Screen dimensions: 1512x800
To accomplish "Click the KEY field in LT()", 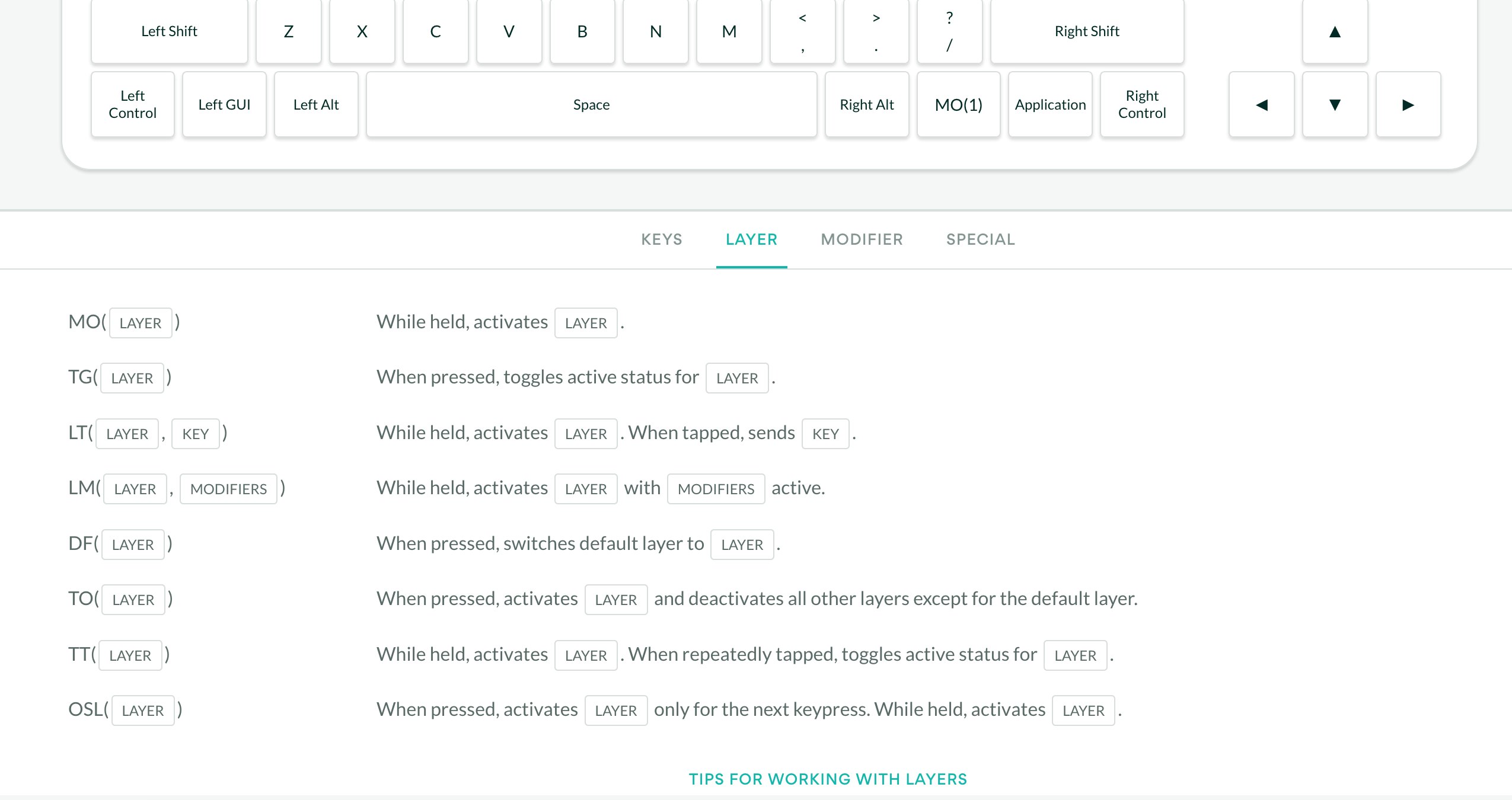I will coord(195,434).
